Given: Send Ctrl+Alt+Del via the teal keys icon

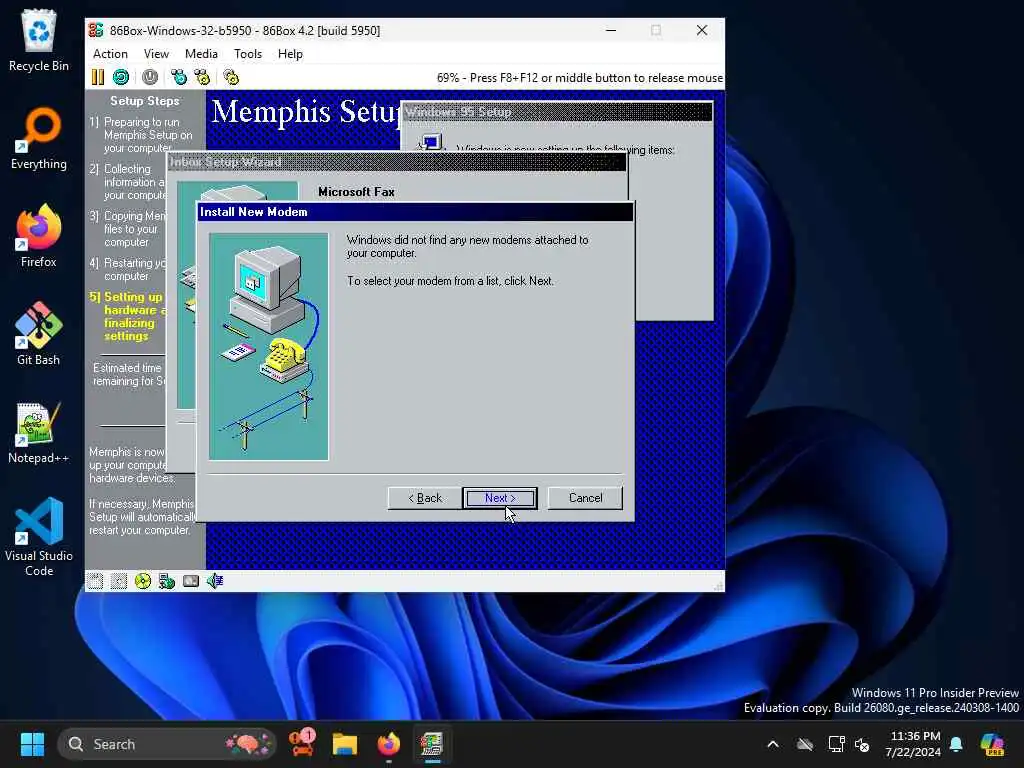Looking at the screenshot, I should pyautogui.click(x=178, y=77).
